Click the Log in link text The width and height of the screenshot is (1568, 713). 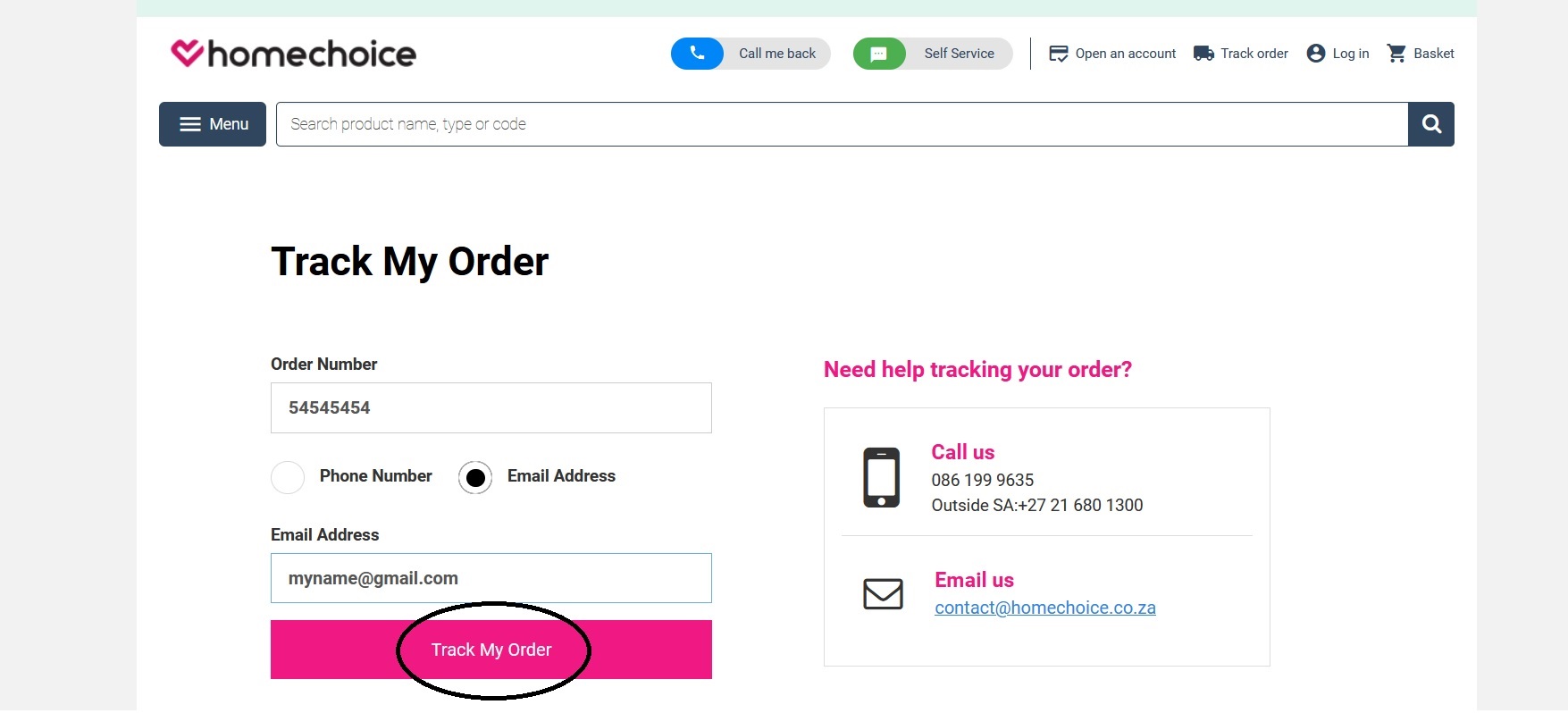click(x=1350, y=54)
